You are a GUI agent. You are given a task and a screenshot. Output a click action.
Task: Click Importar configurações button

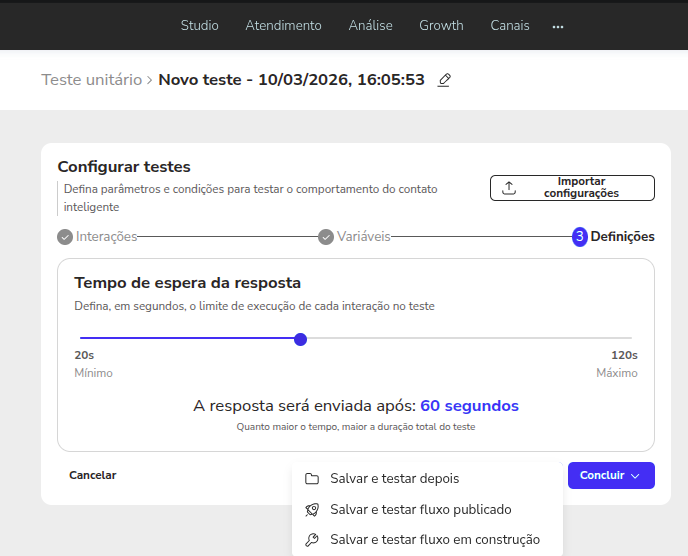click(572, 188)
